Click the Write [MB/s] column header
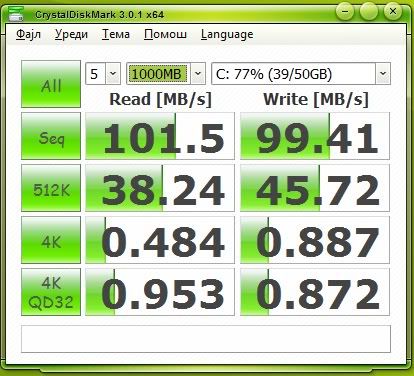The width and height of the screenshot is (414, 376). pyautogui.click(x=316, y=99)
